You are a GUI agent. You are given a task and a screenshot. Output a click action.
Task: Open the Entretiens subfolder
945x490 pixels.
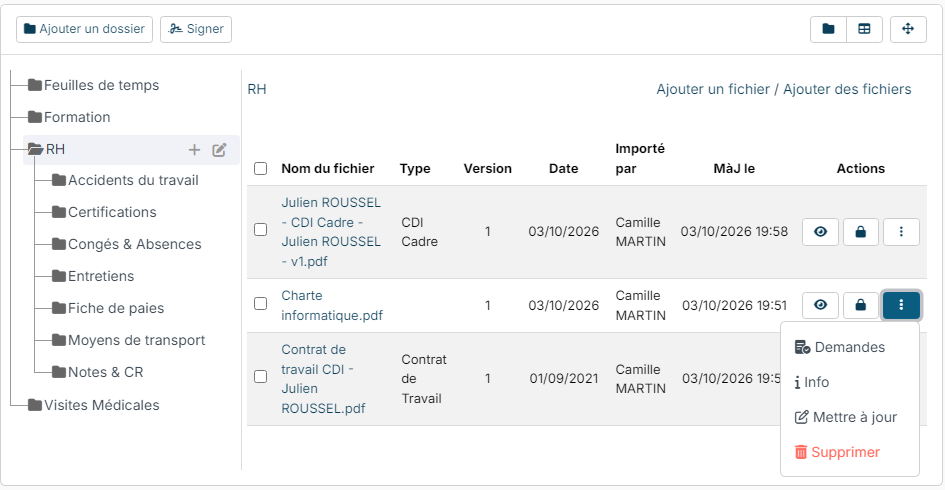[93, 276]
